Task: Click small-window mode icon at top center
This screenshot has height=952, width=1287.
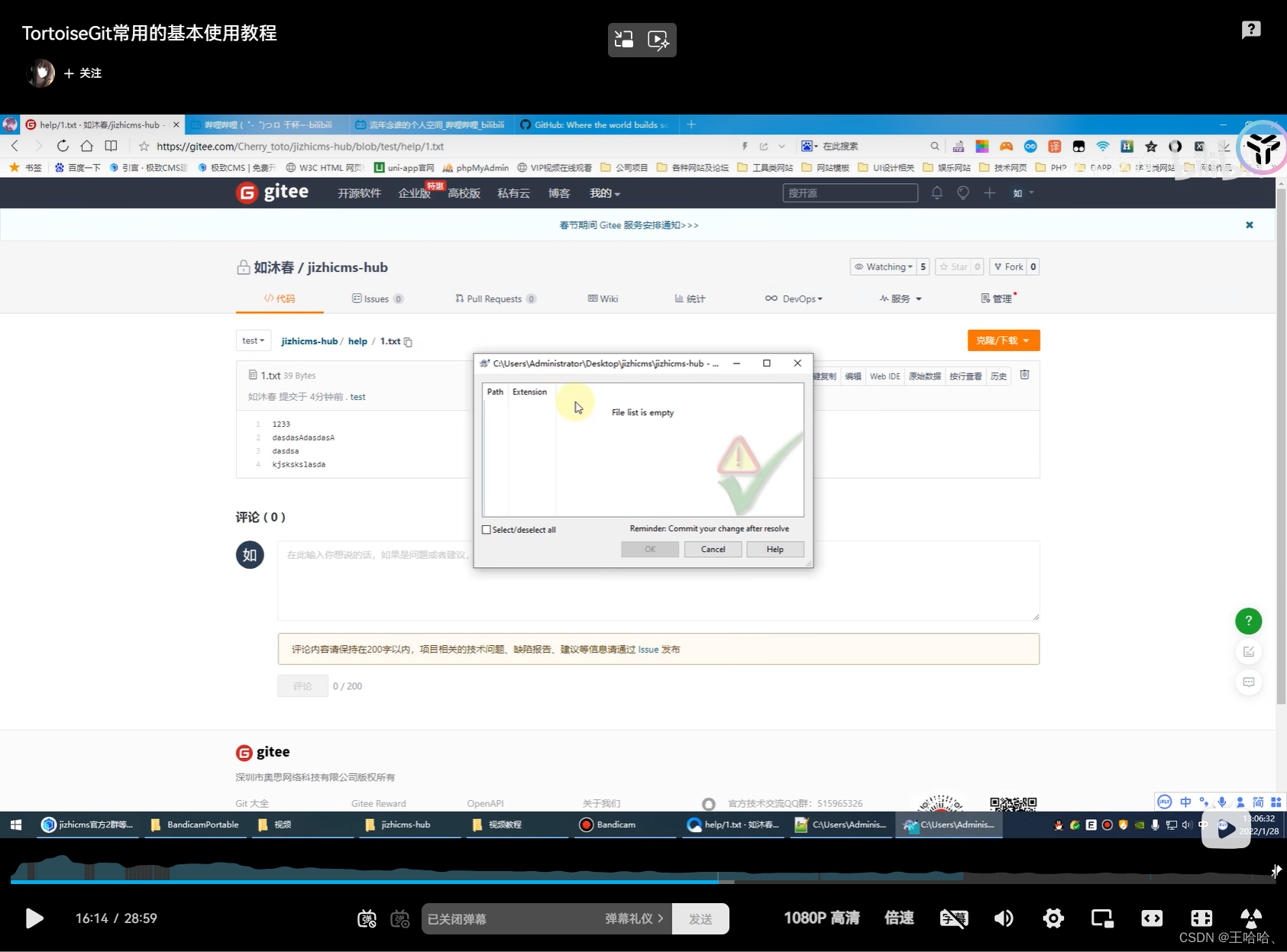Action: tap(625, 40)
